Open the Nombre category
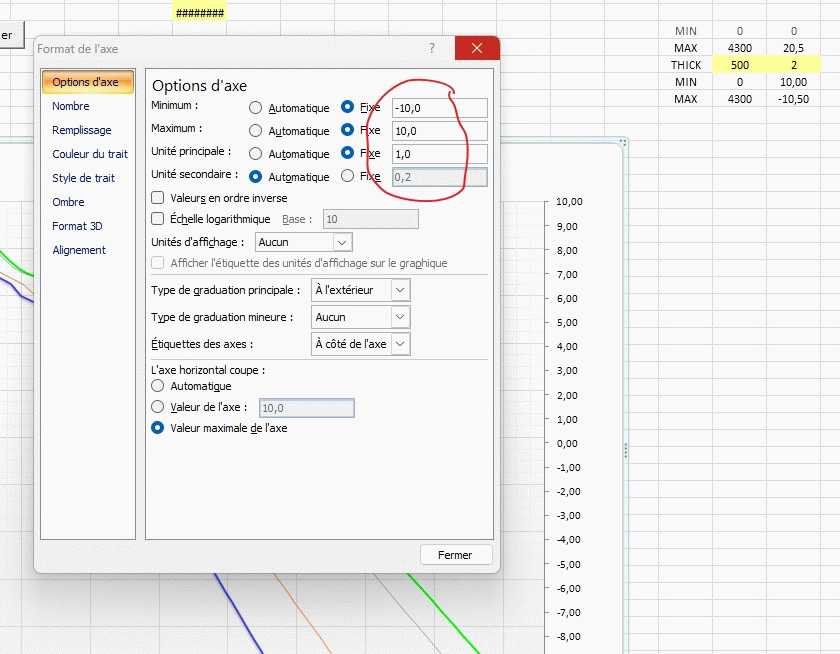 71,106
